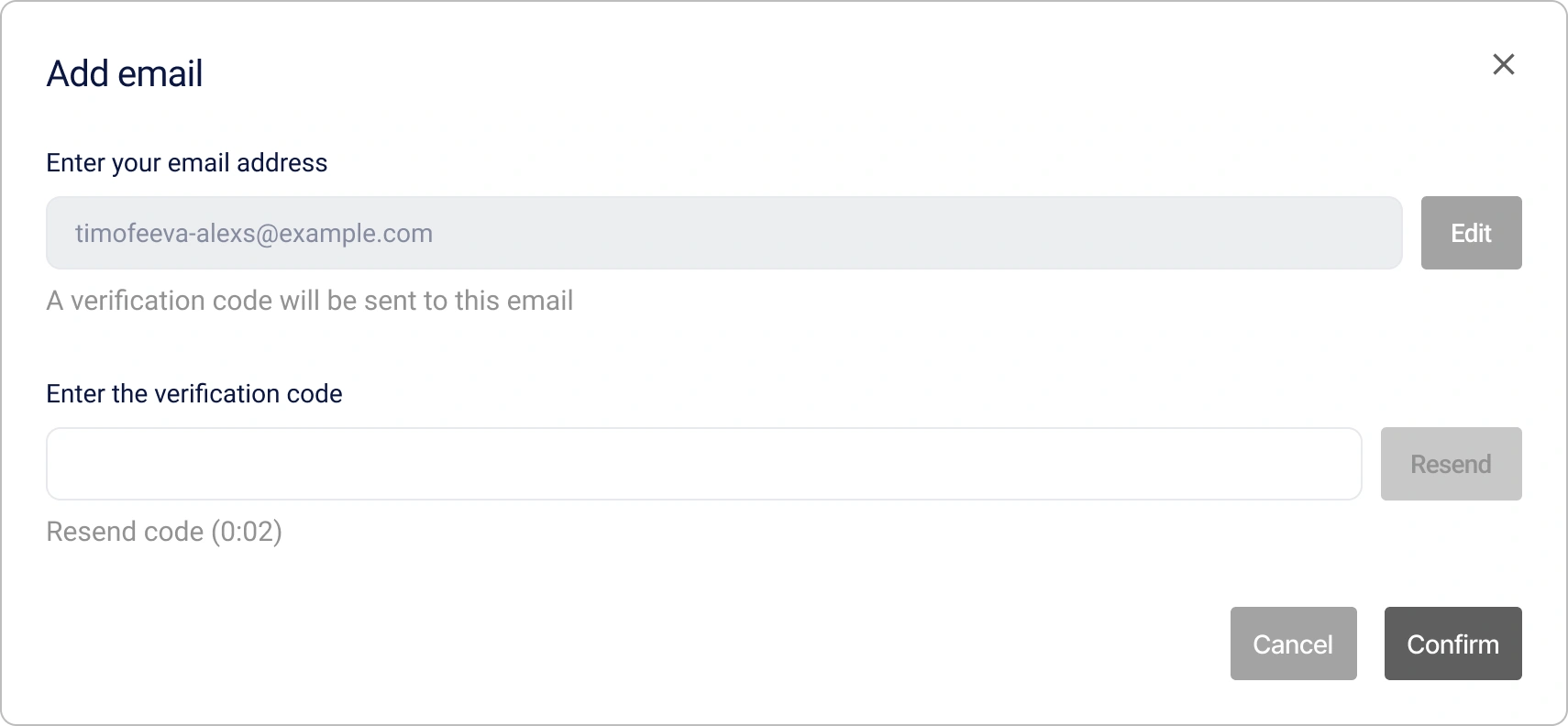Click the verification code hint text

(310, 300)
